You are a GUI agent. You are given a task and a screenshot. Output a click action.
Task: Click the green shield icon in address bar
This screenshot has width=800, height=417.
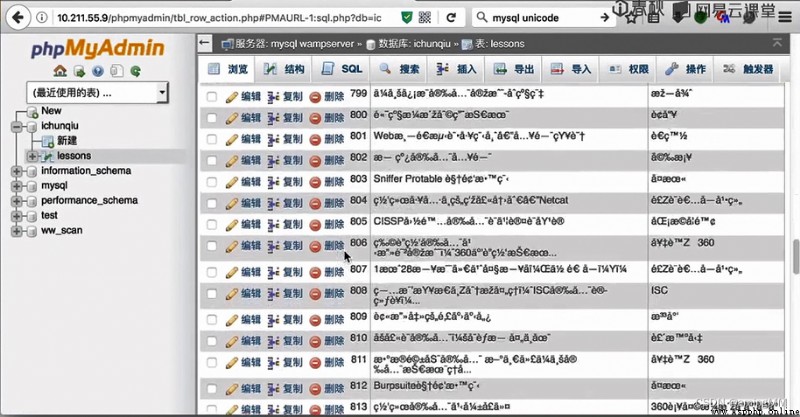(x=407, y=18)
